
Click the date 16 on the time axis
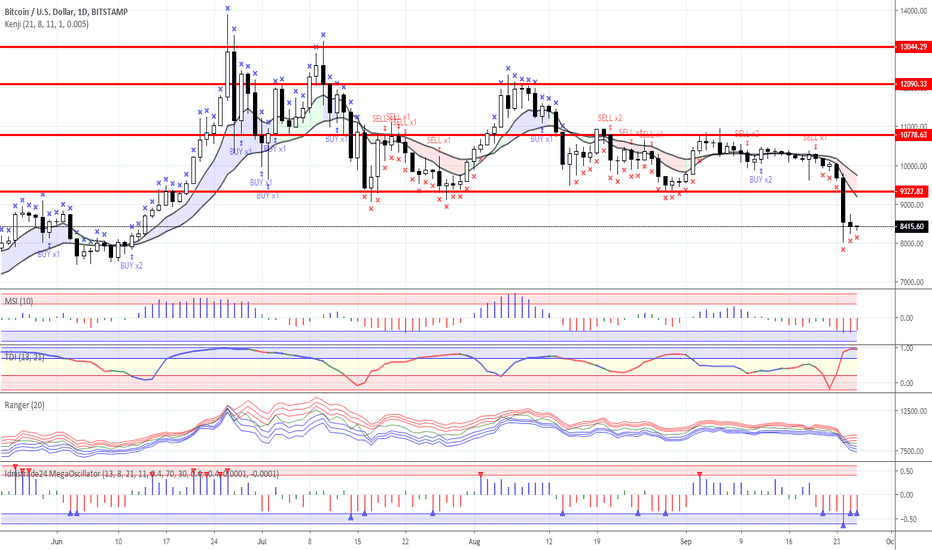tap(789, 542)
